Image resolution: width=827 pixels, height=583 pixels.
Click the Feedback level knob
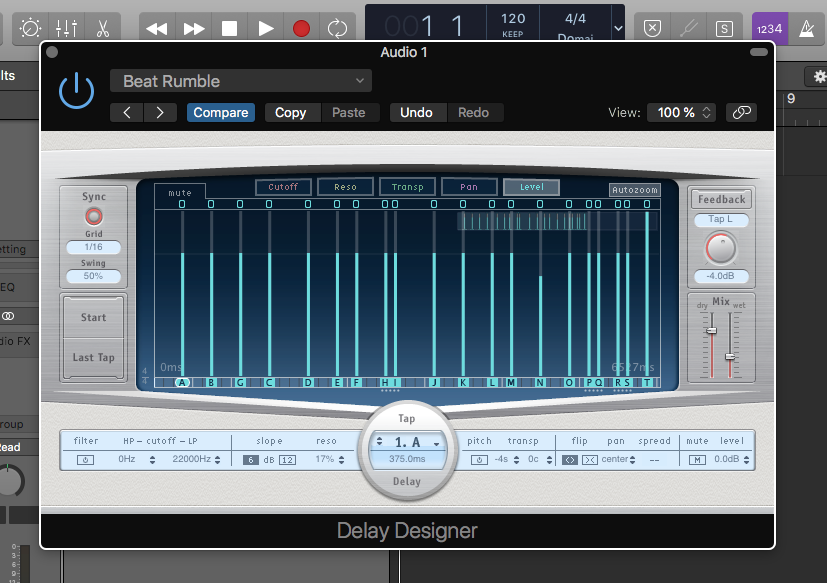(x=719, y=249)
